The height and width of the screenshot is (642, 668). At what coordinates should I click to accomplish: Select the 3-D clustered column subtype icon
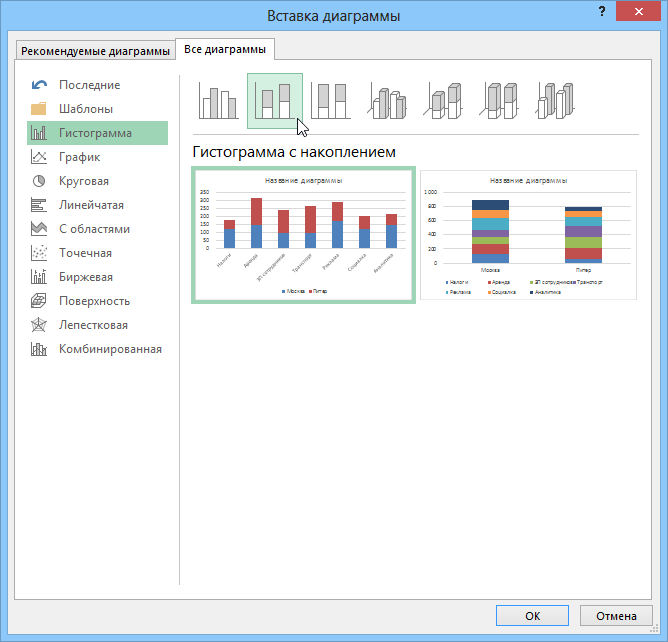pos(388,101)
